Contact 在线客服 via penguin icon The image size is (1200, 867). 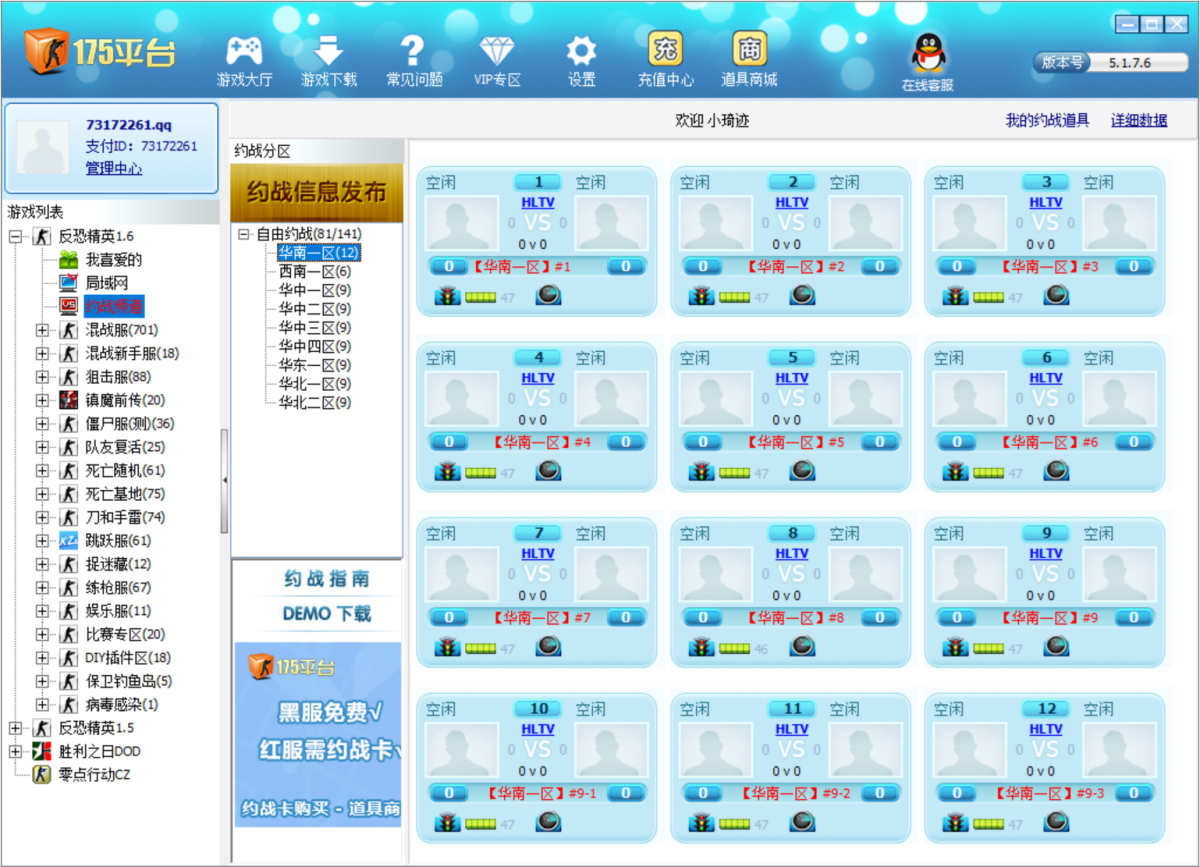coord(927,53)
